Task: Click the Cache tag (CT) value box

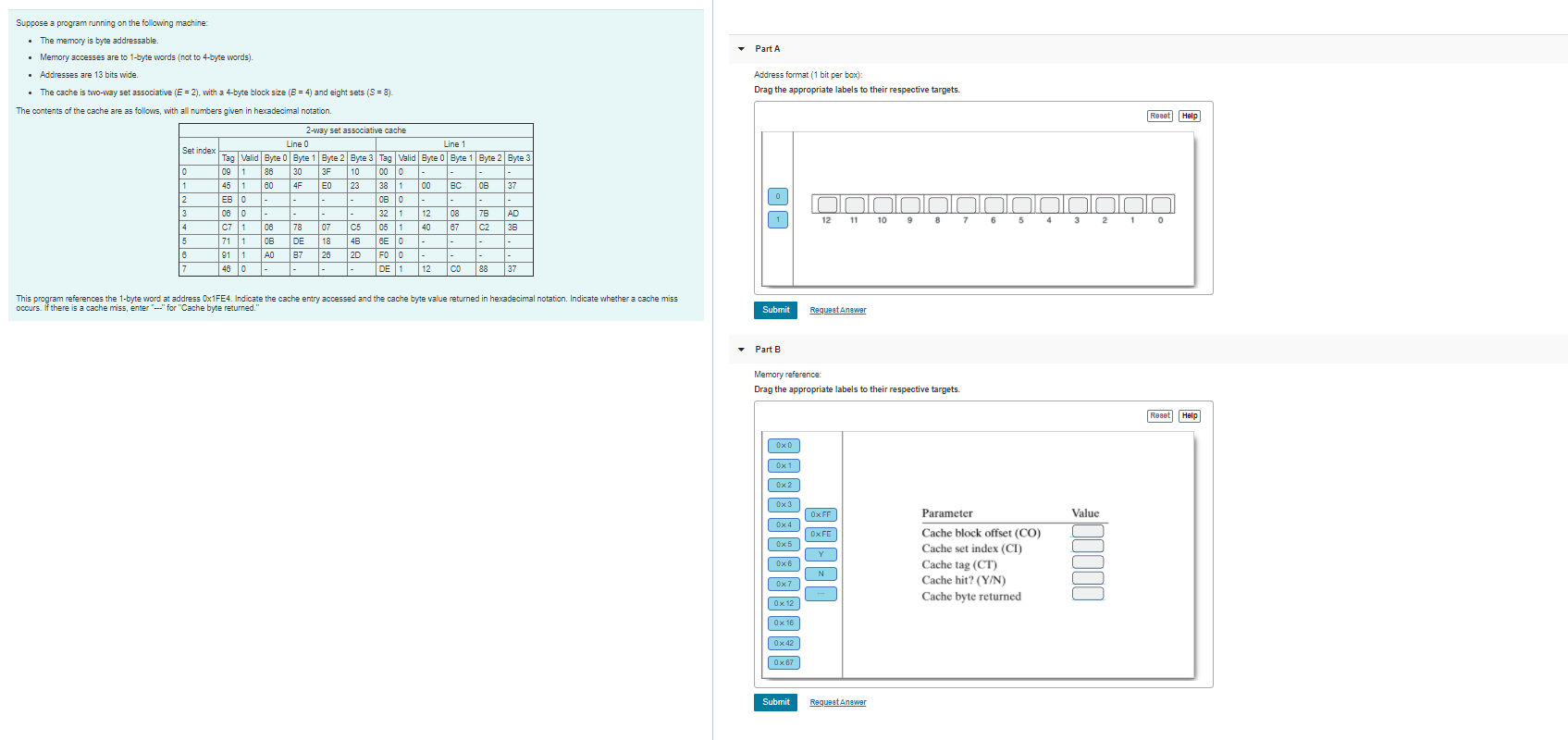Action: click(1088, 562)
